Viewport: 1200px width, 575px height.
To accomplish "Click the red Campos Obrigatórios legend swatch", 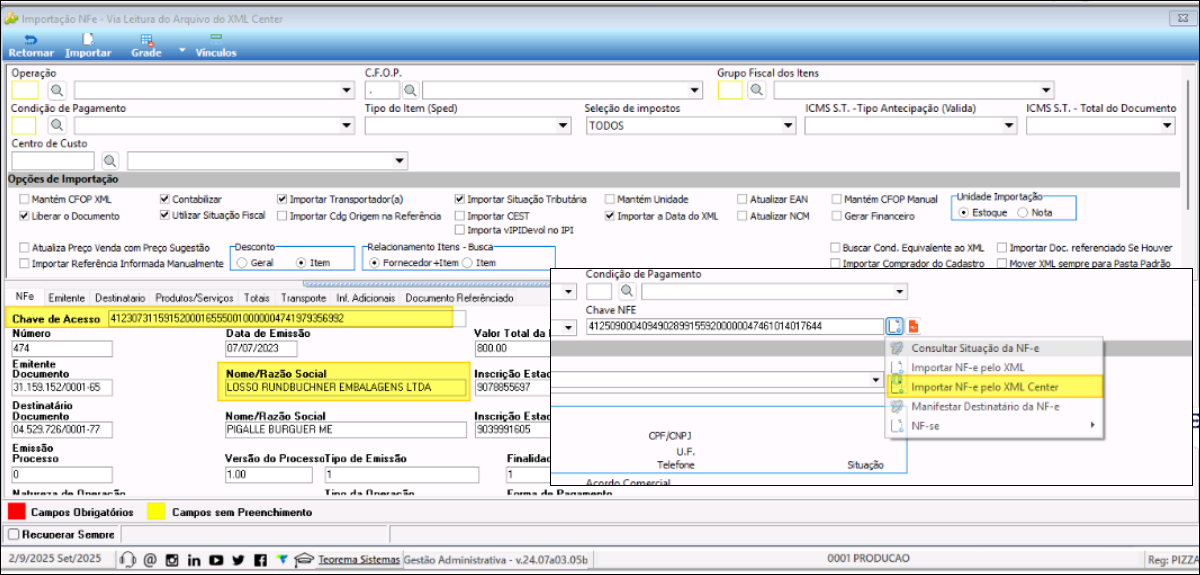I will [16, 511].
